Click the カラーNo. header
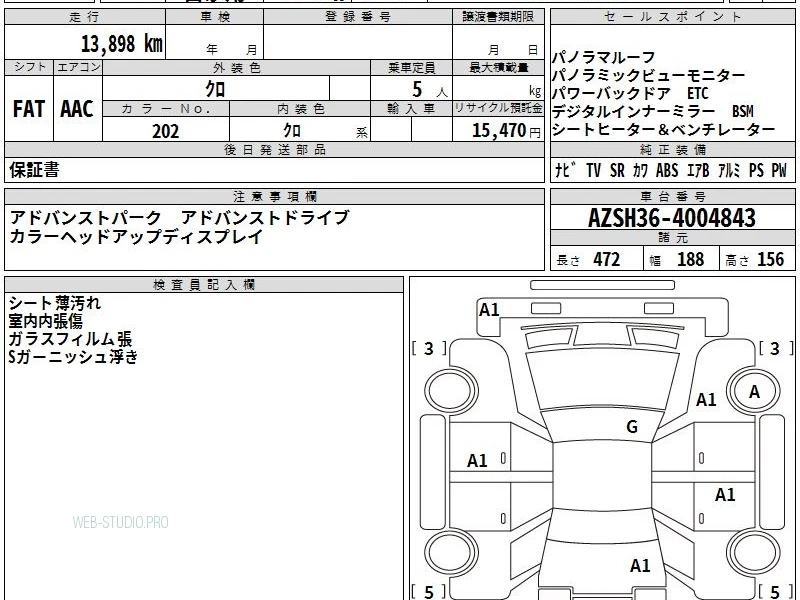Screen dimensions: 800x600 166,109
